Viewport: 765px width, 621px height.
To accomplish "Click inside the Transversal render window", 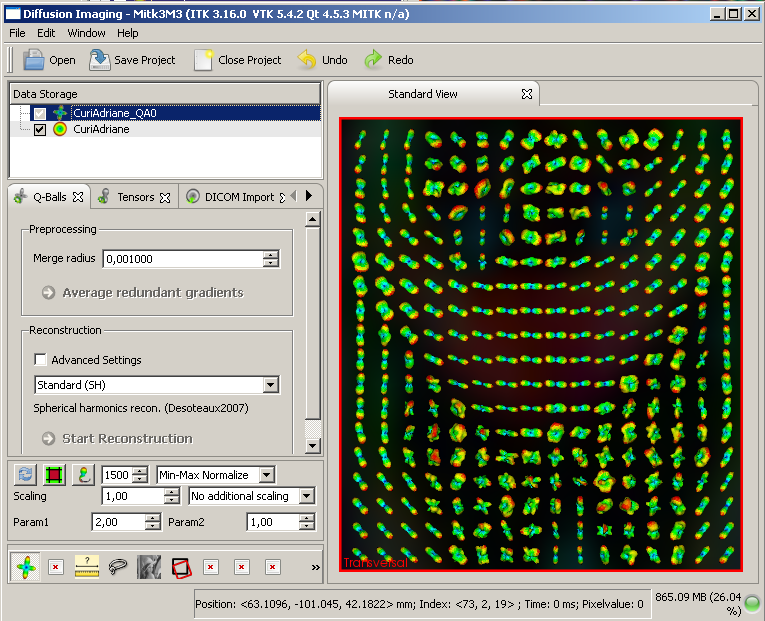I will (x=541, y=344).
